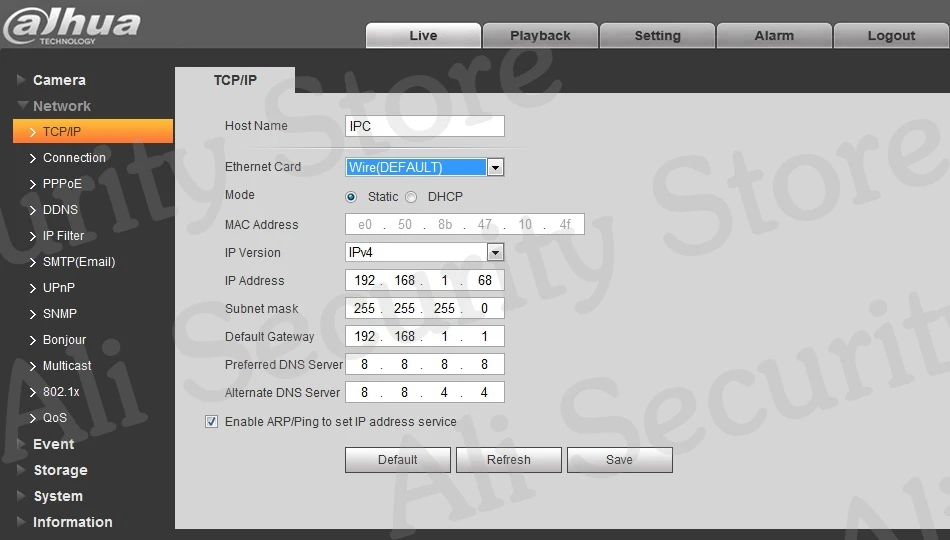950x540 pixels.
Task: Click the Refresh button
Action: 509,460
